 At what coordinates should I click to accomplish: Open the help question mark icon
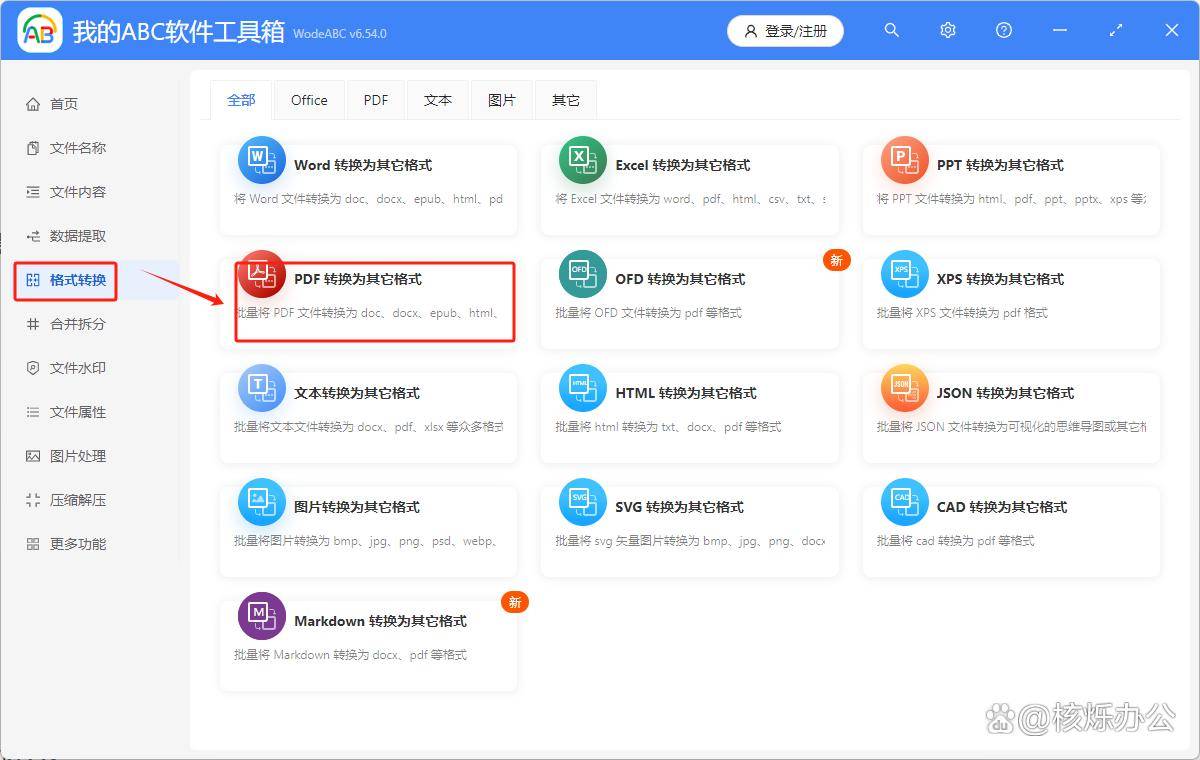click(1004, 31)
